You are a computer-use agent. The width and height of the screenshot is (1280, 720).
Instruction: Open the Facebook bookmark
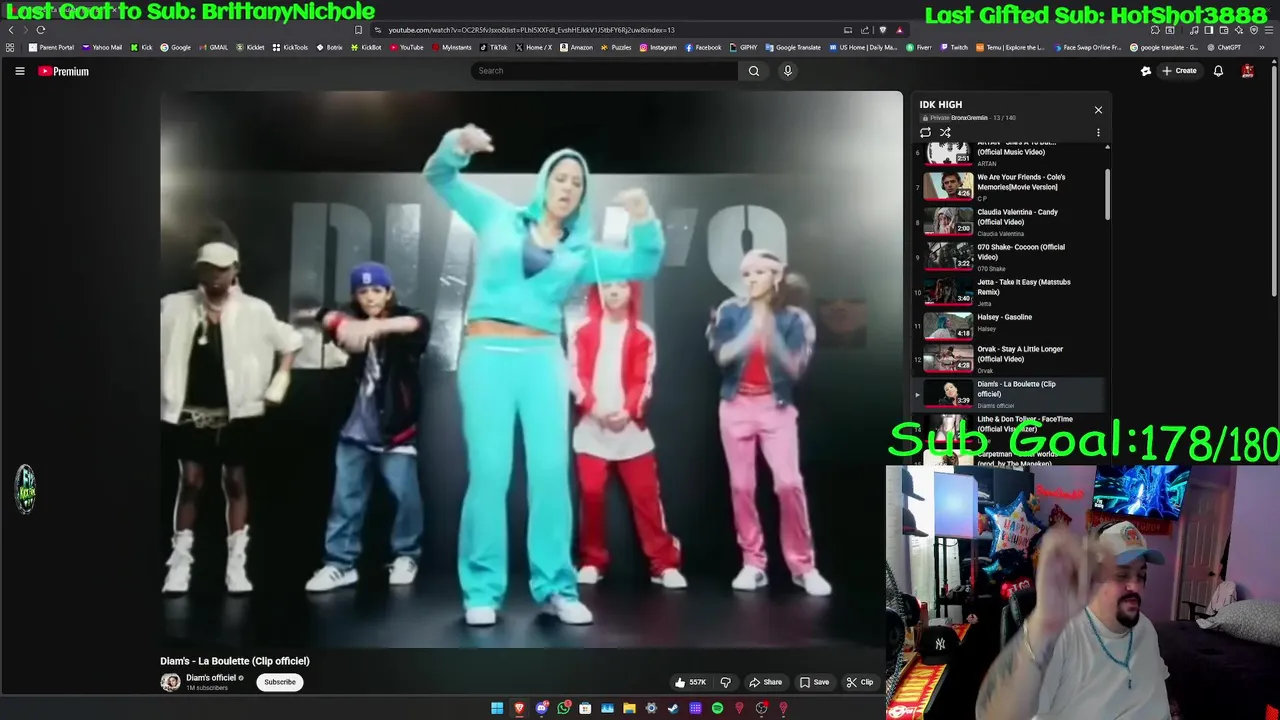coord(704,47)
